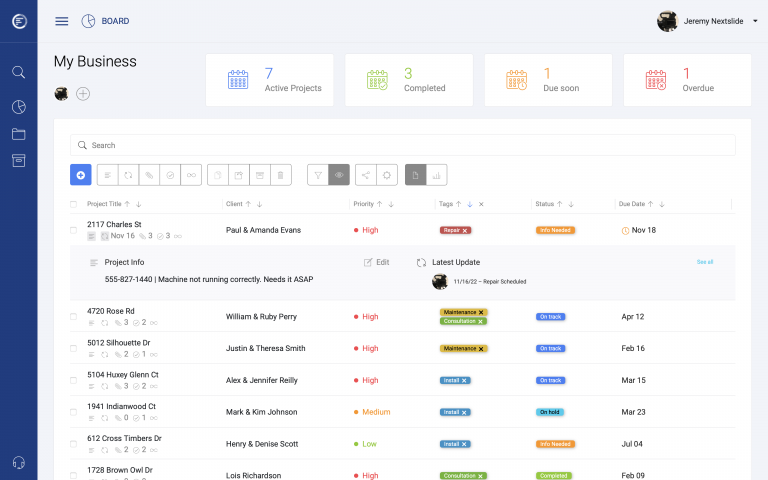This screenshot has width=768, height=480.
Task: Toggle the eye visibility button in toolbar
Action: click(339, 175)
